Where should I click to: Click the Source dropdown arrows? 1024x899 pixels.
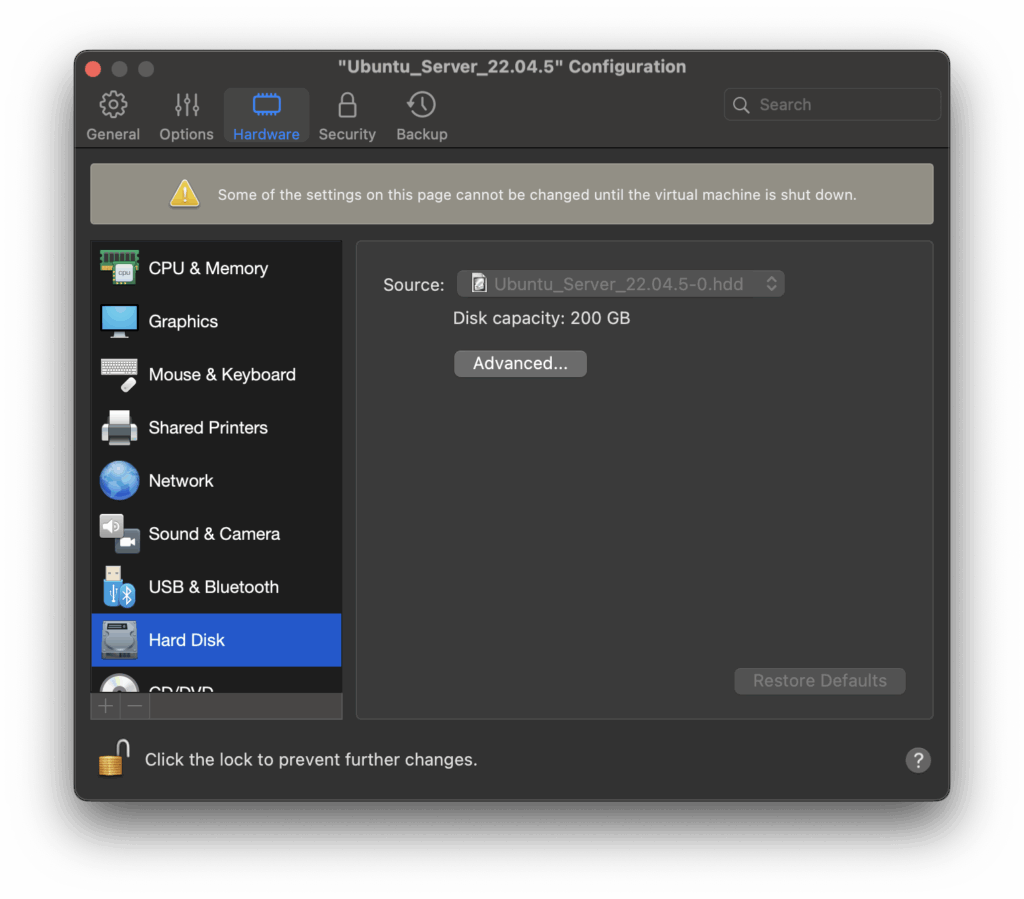[x=771, y=283]
